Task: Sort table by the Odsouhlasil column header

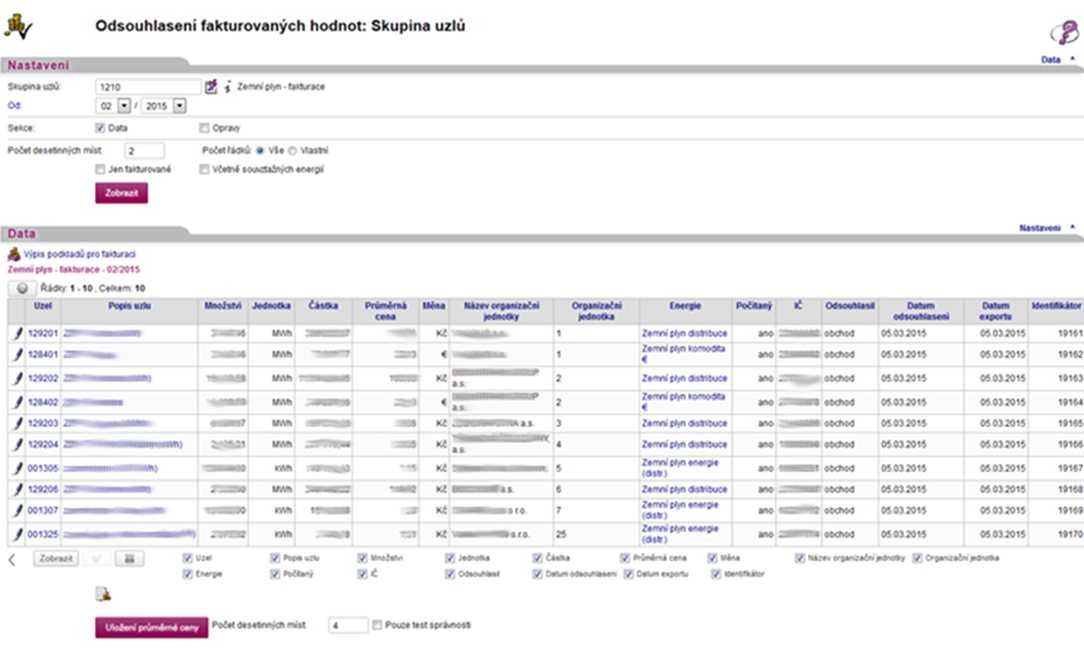Action: (850, 305)
